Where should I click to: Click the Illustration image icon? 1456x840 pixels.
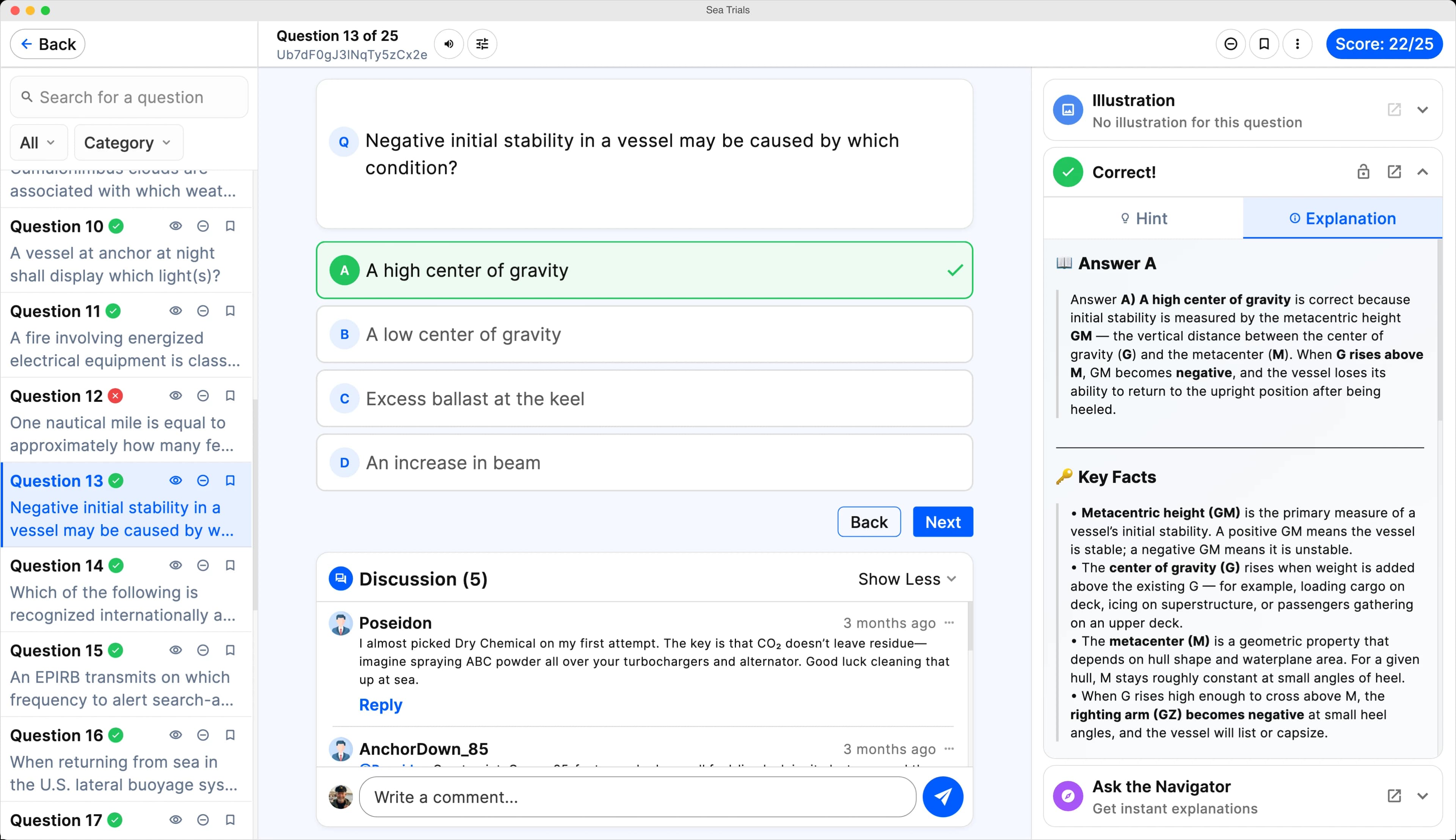pos(1068,110)
